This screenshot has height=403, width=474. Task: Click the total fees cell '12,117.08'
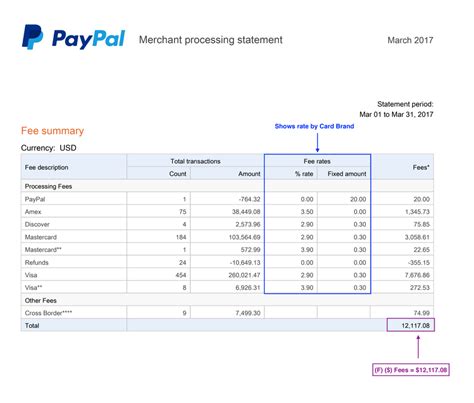(x=411, y=325)
